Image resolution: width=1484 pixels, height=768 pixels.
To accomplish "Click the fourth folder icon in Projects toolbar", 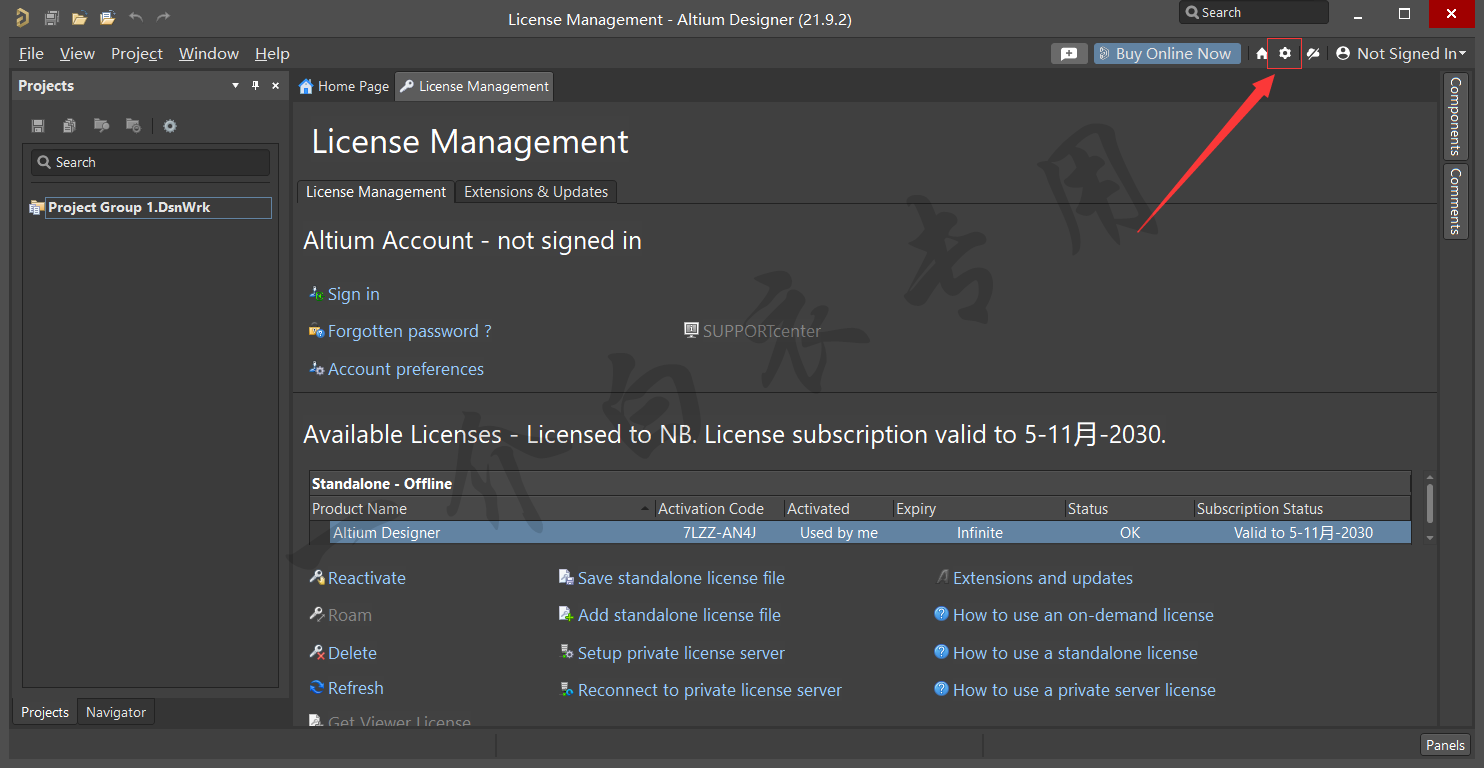I will pos(133,126).
